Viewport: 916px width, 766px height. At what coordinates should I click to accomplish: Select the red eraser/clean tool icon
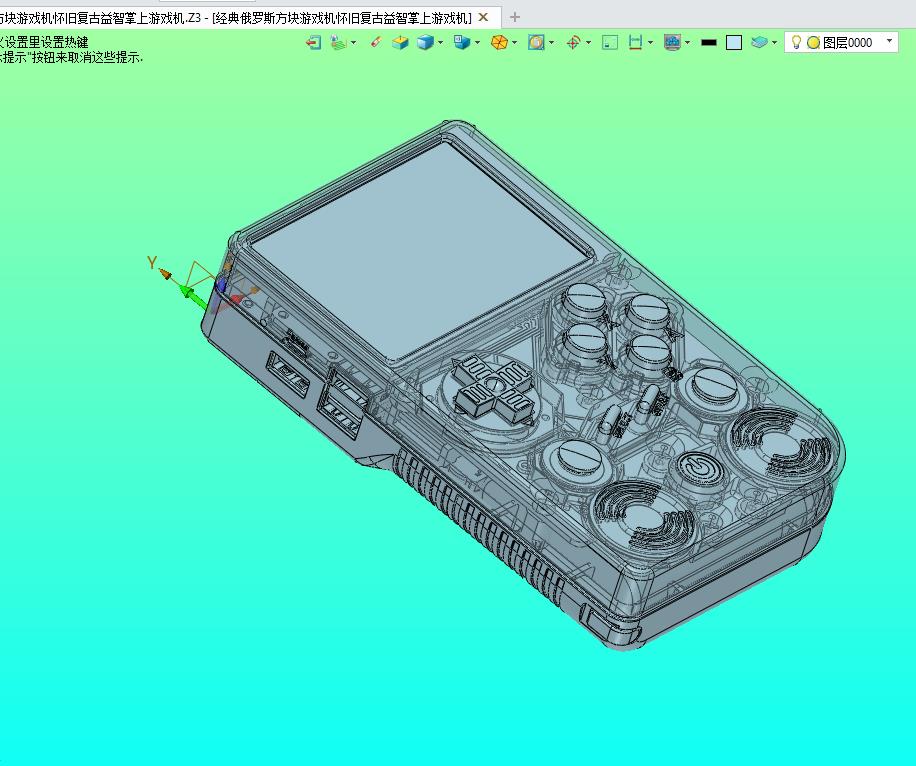[x=376, y=42]
